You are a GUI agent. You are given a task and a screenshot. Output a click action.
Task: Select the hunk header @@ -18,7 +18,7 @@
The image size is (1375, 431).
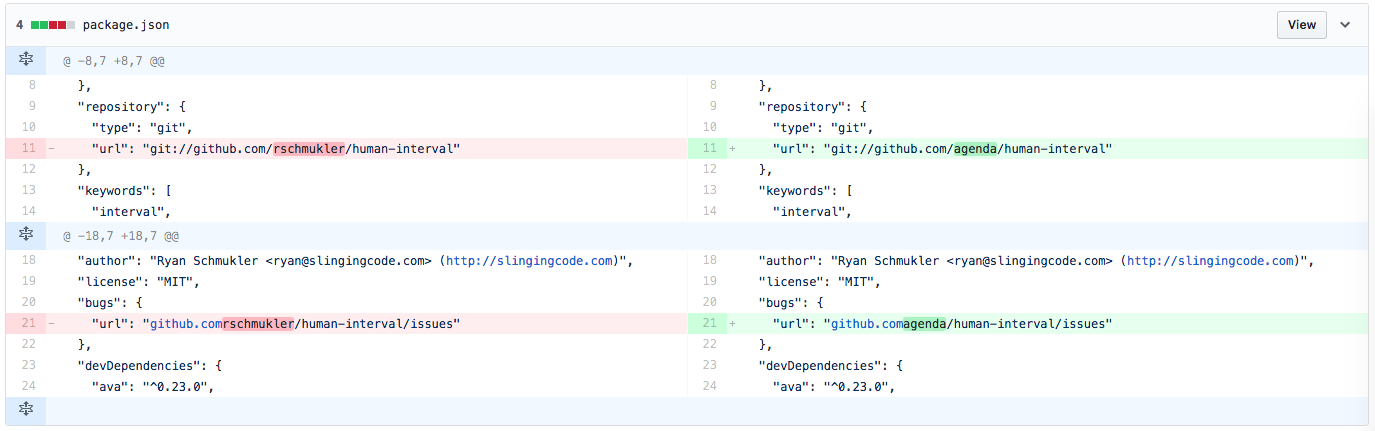(121, 236)
